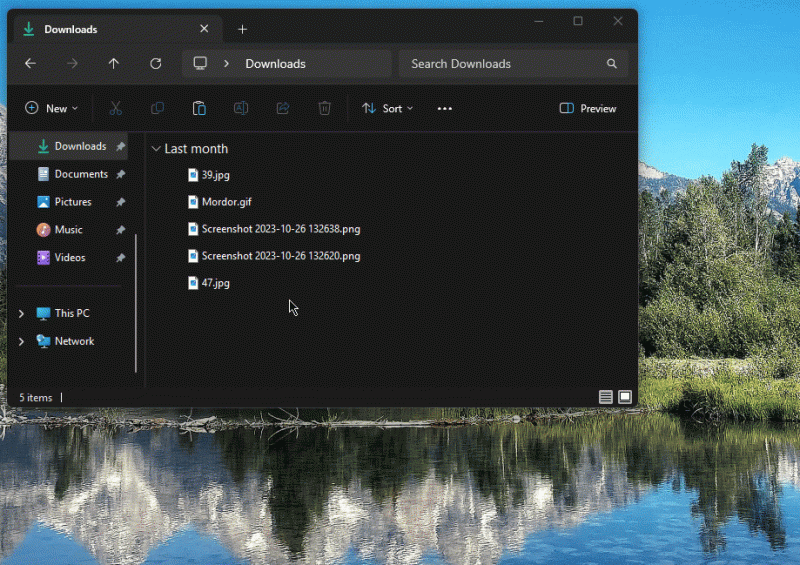Click the breadcrumb chevron before Downloads
This screenshot has height=565, width=800.
[226, 64]
